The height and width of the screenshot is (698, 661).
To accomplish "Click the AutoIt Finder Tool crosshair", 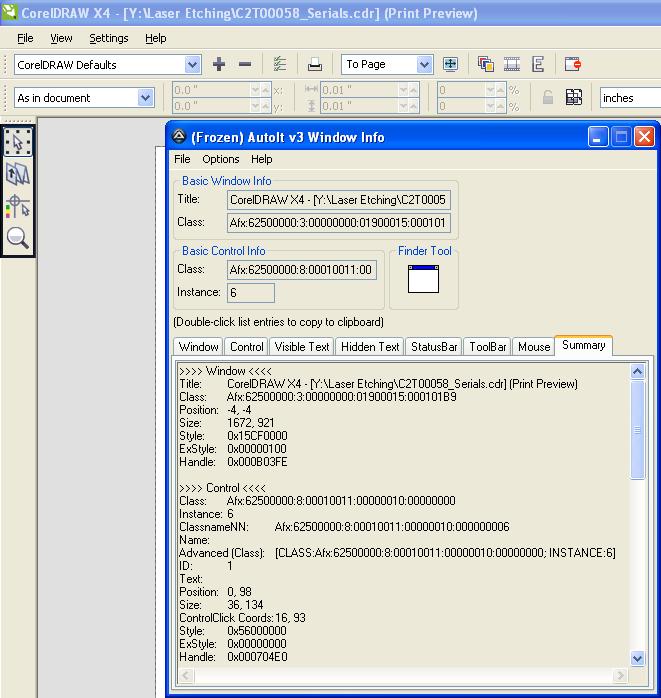I will pyautogui.click(x=424, y=279).
